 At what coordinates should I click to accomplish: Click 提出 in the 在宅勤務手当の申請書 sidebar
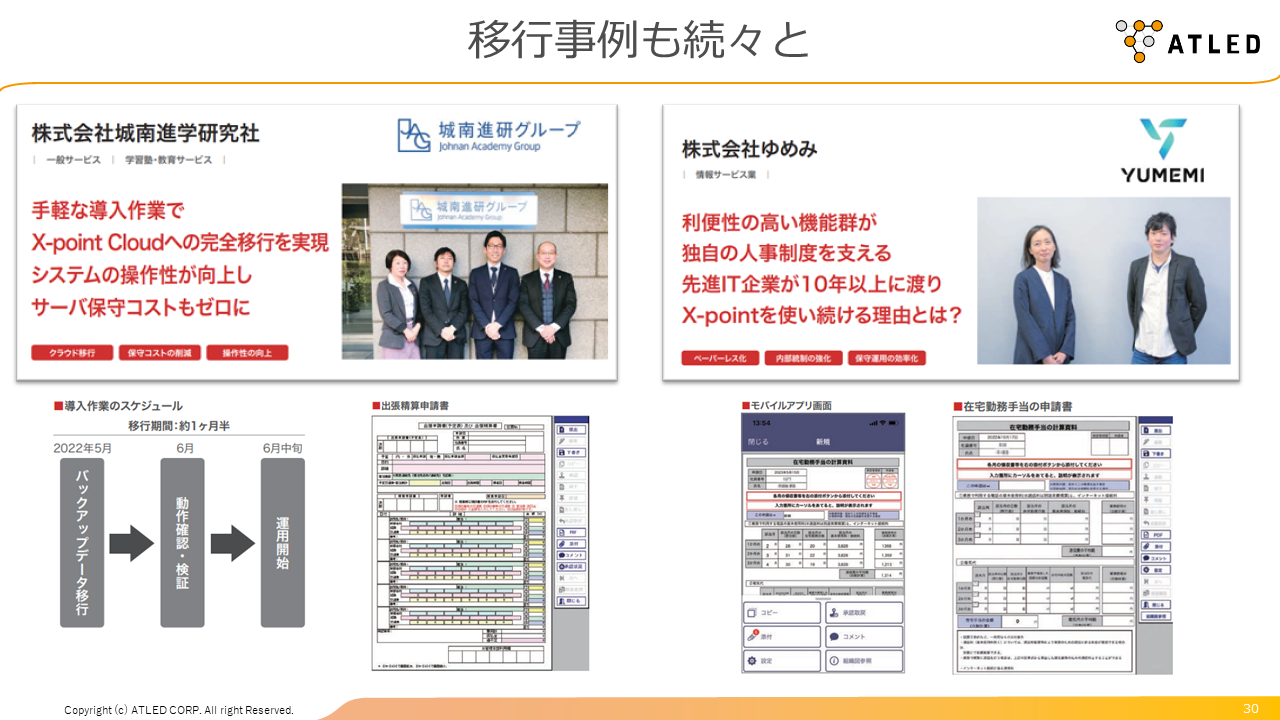coord(1156,430)
